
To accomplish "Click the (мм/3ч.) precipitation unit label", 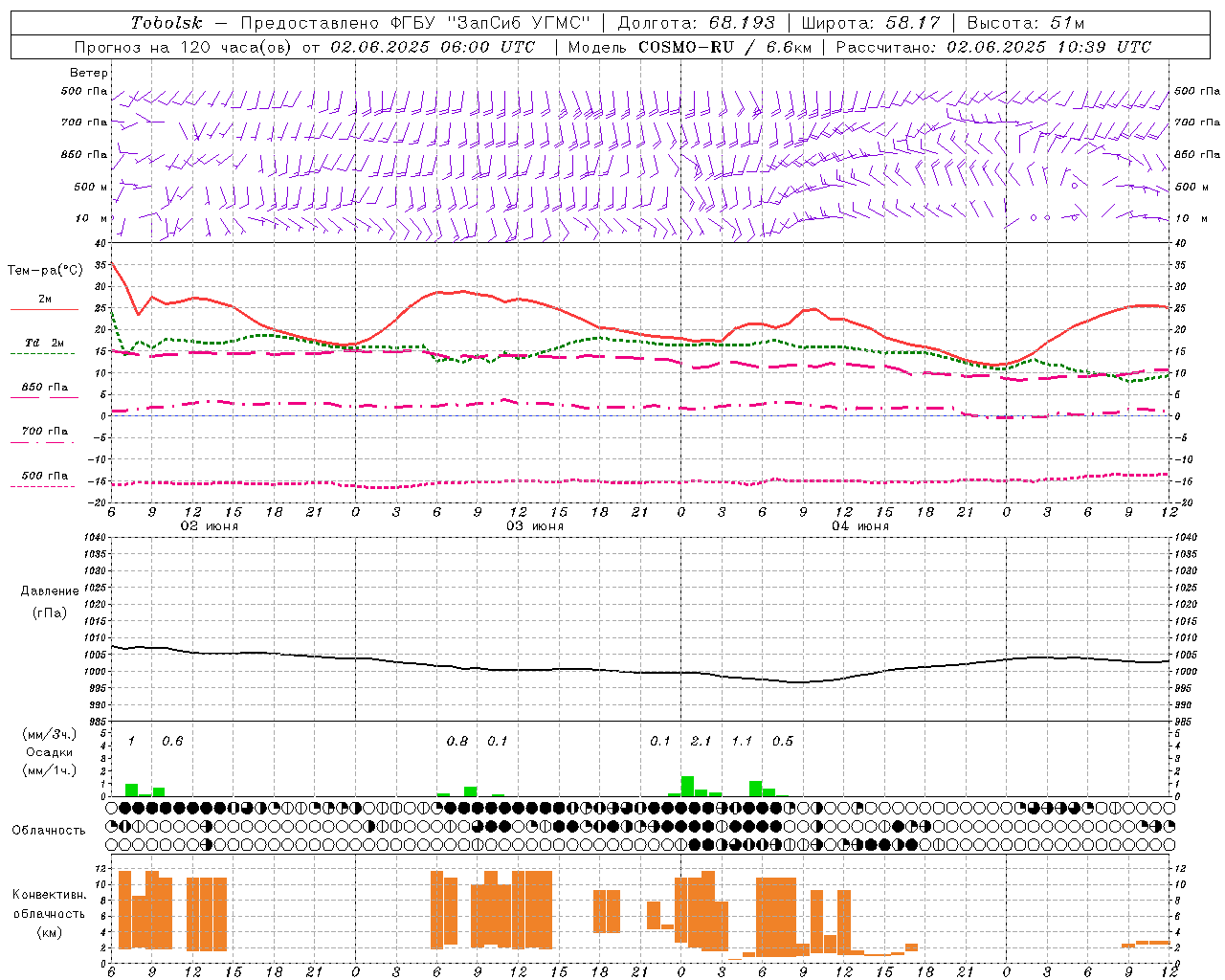I will click(50, 735).
